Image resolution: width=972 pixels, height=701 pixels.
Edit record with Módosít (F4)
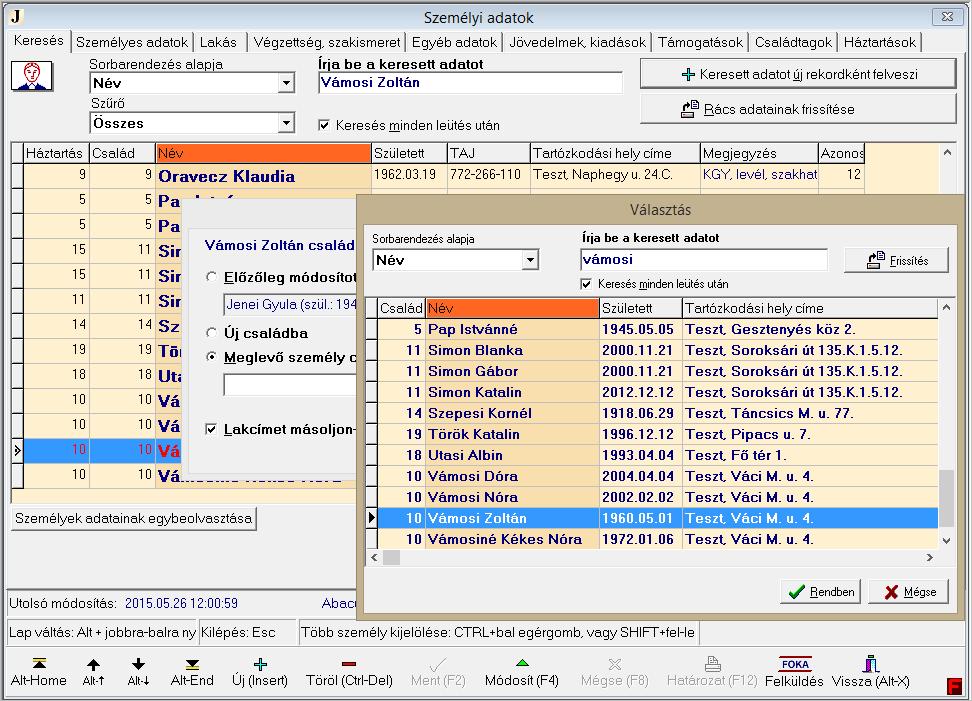522,672
